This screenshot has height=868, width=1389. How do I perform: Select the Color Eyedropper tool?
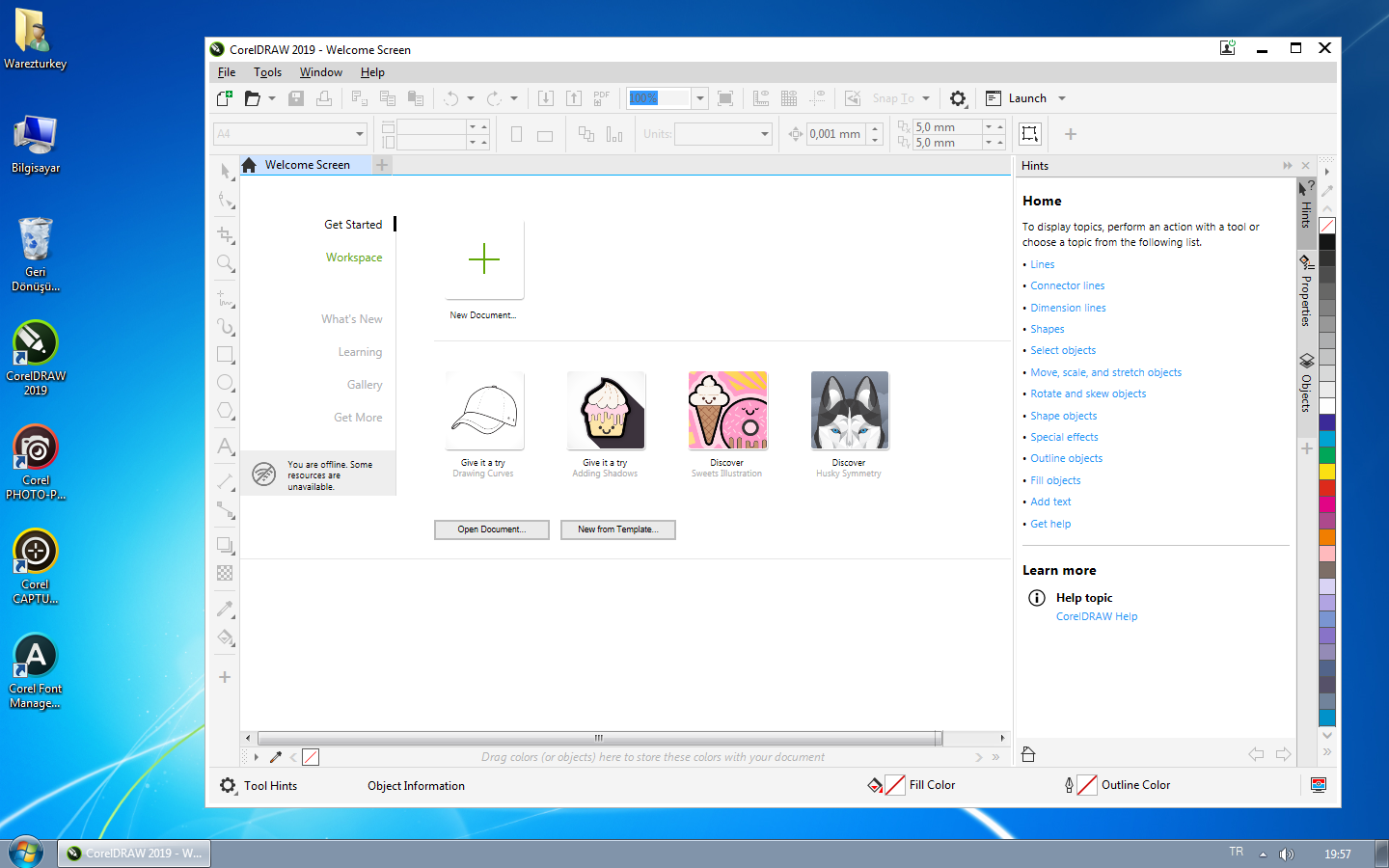click(226, 609)
